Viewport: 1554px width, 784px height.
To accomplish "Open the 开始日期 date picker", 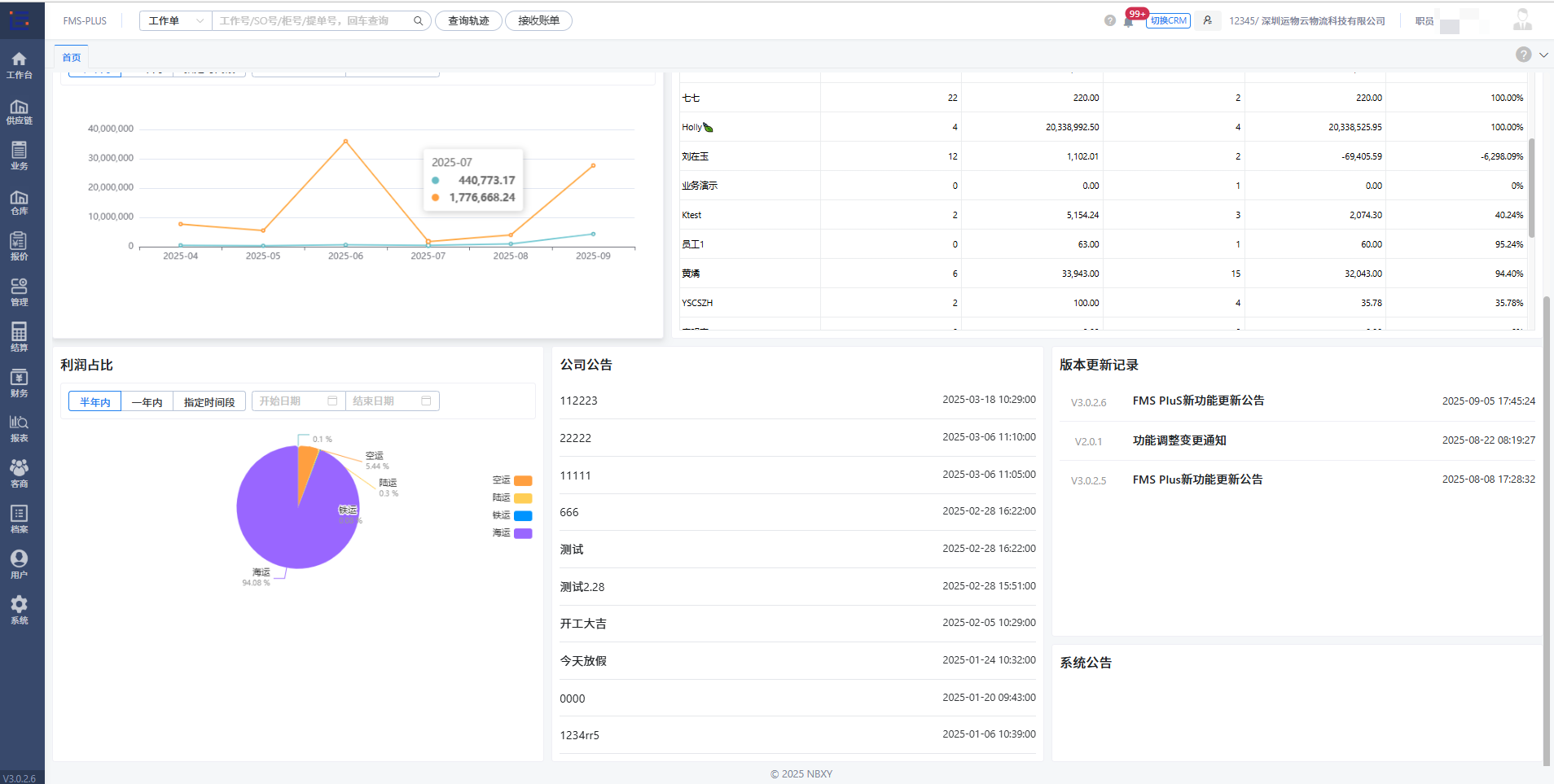I will pos(297,401).
